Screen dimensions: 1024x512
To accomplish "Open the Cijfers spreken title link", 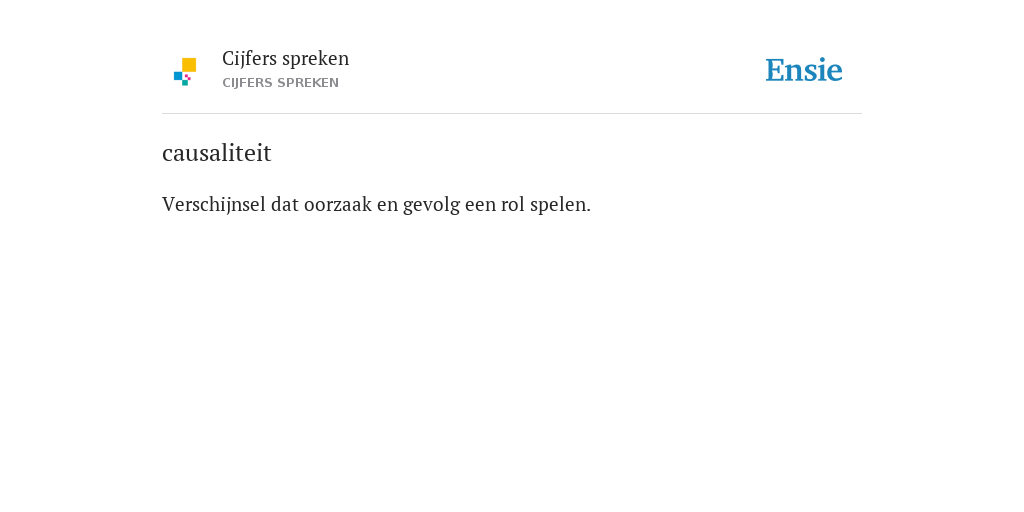I will click(285, 59).
